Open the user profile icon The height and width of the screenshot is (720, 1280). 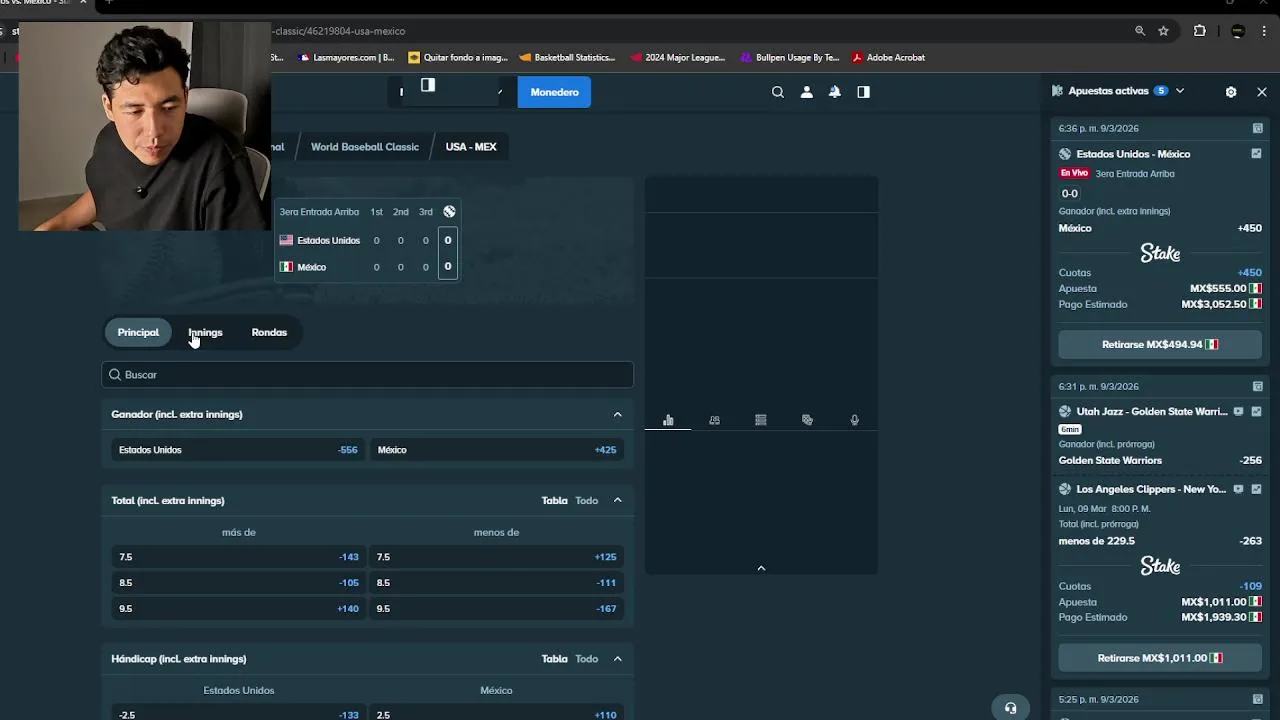(807, 92)
